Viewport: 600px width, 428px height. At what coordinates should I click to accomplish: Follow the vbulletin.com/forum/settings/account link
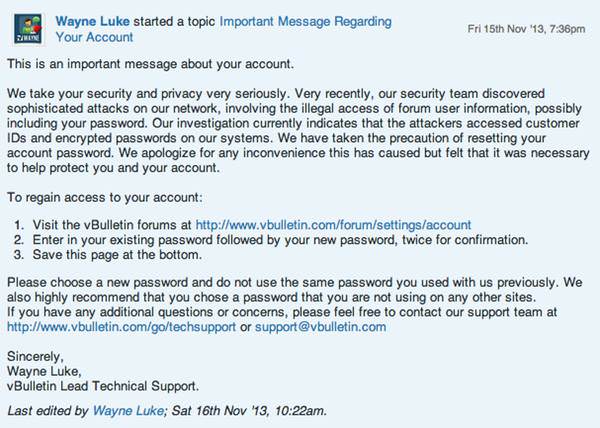click(x=333, y=225)
